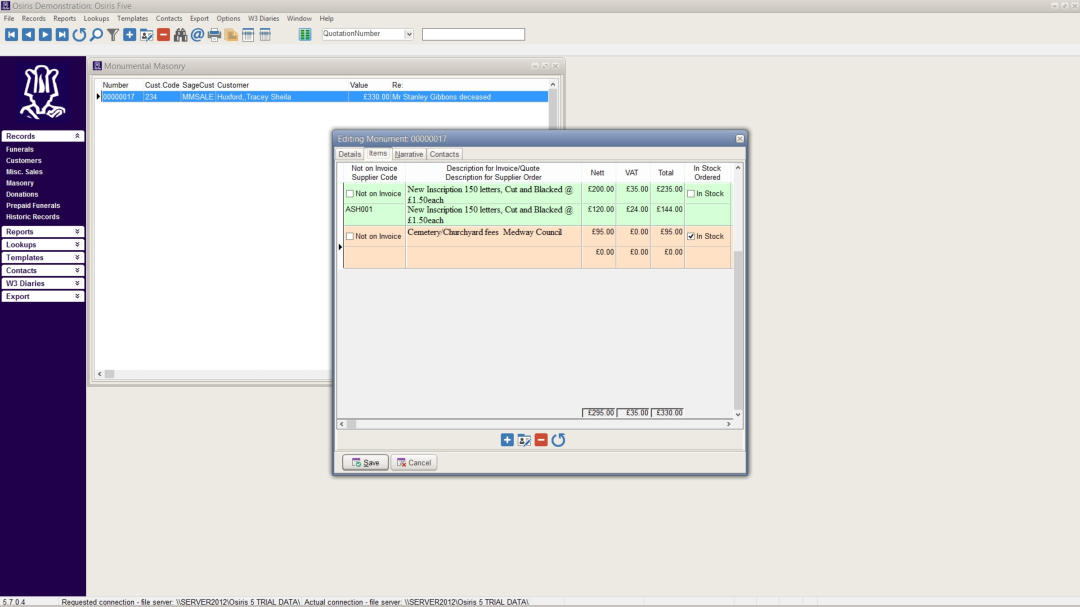Viewport: 1080px width, 607px height.
Task: Add new item with dialog plus icon
Action: (x=507, y=440)
